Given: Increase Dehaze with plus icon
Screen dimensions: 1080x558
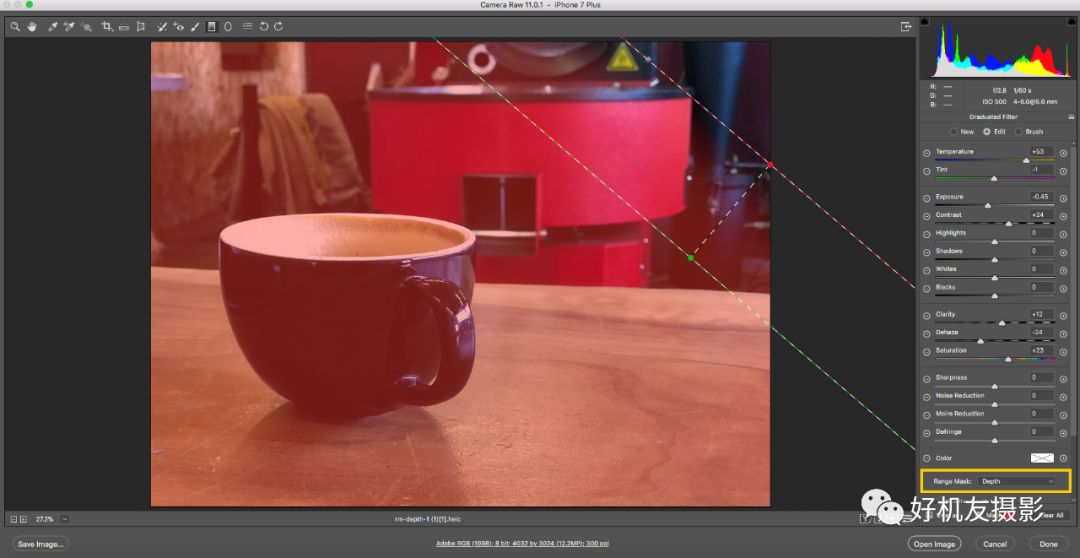Looking at the screenshot, I should 1063,333.
